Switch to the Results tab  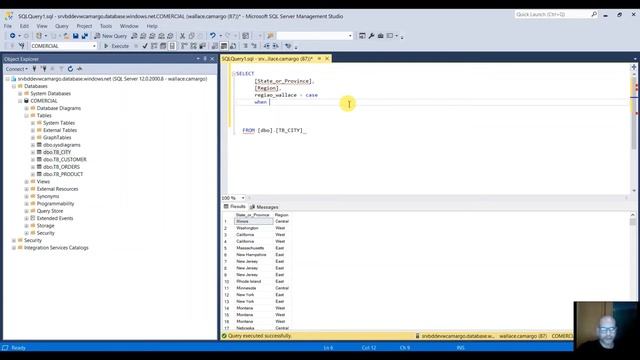(x=235, y=207)
